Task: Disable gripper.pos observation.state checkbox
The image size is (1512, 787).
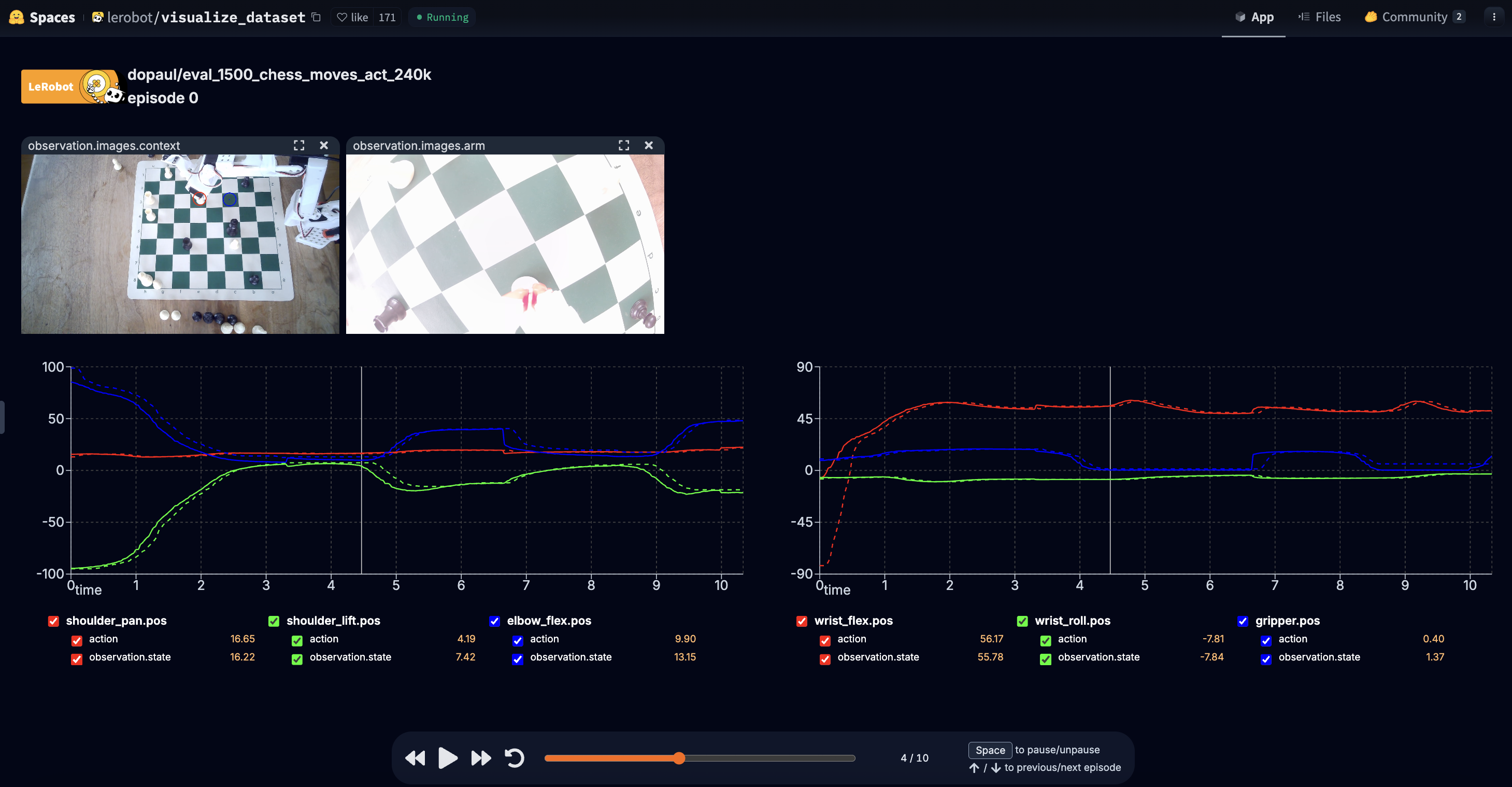Action: pyautogui.click(x=1265, y=658)
